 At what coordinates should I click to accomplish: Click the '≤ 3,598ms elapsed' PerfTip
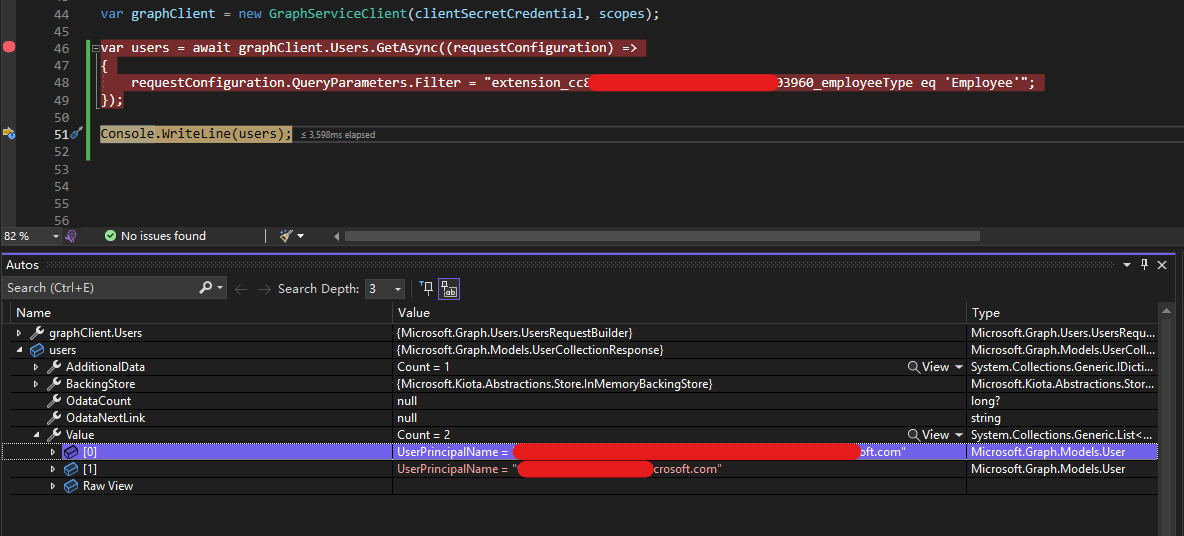tap(338, 134)
